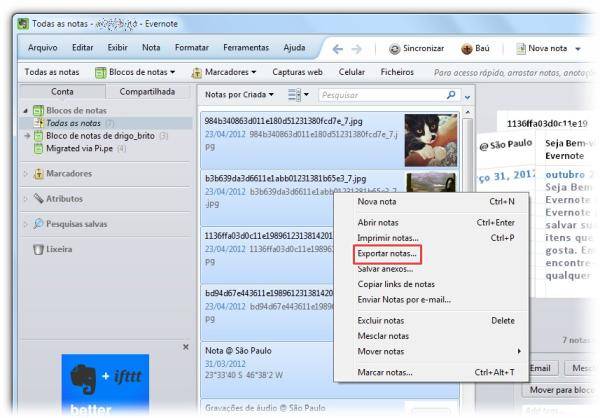This screenshot has width=600, height=418.
Task: Click the Capturas web shortcut
Action: coord(297,72)
